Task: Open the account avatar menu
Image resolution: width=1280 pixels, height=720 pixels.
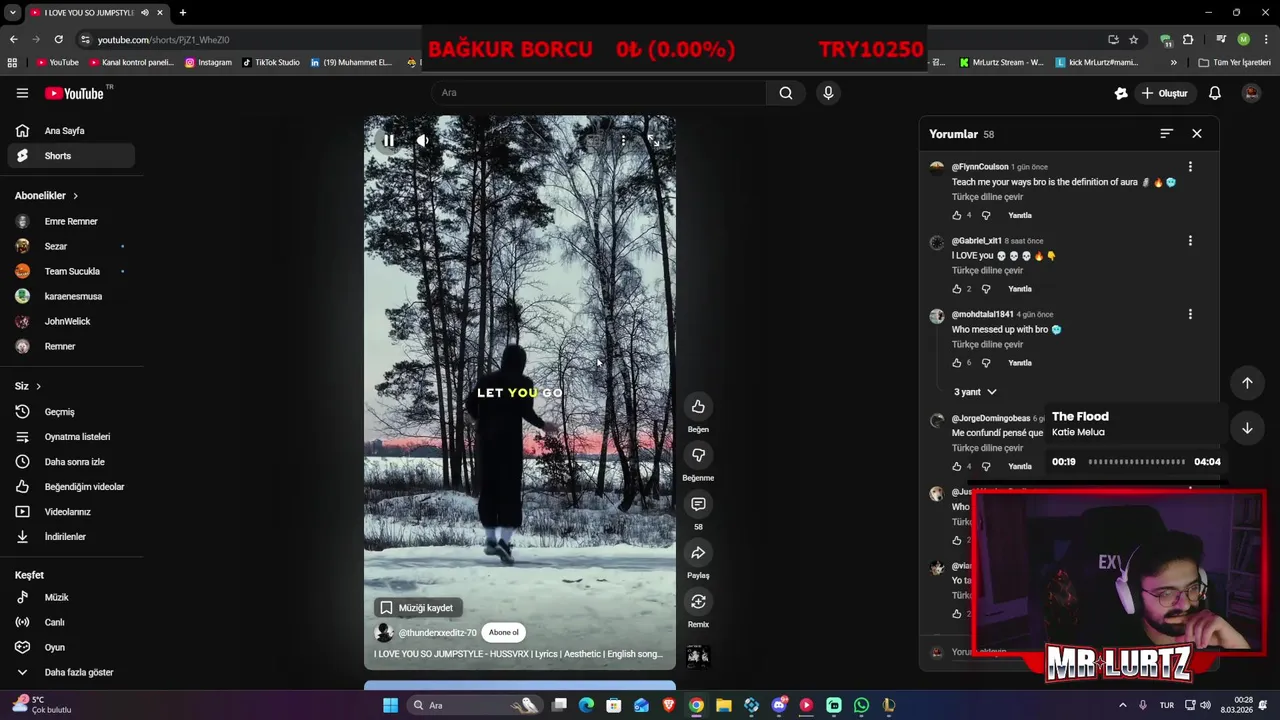Action: click(x=1251, y=93)
